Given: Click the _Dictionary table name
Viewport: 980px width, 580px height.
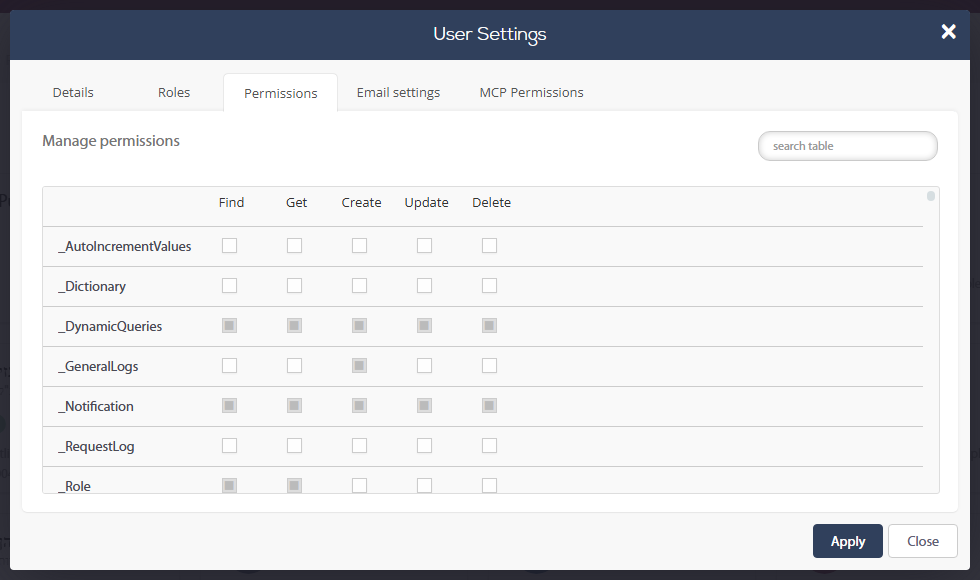Looking at the screenshot, I should 92,286.
